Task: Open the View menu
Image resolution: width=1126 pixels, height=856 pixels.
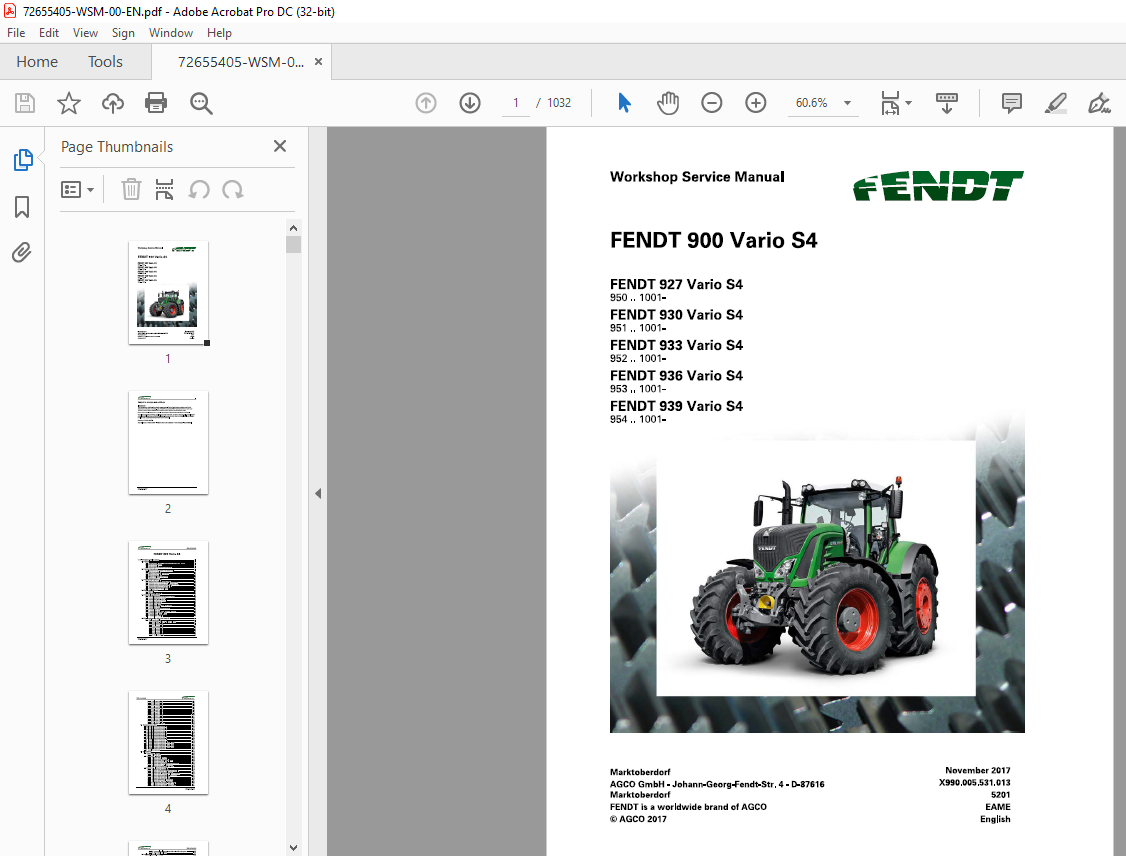Action: click(85, 33)
